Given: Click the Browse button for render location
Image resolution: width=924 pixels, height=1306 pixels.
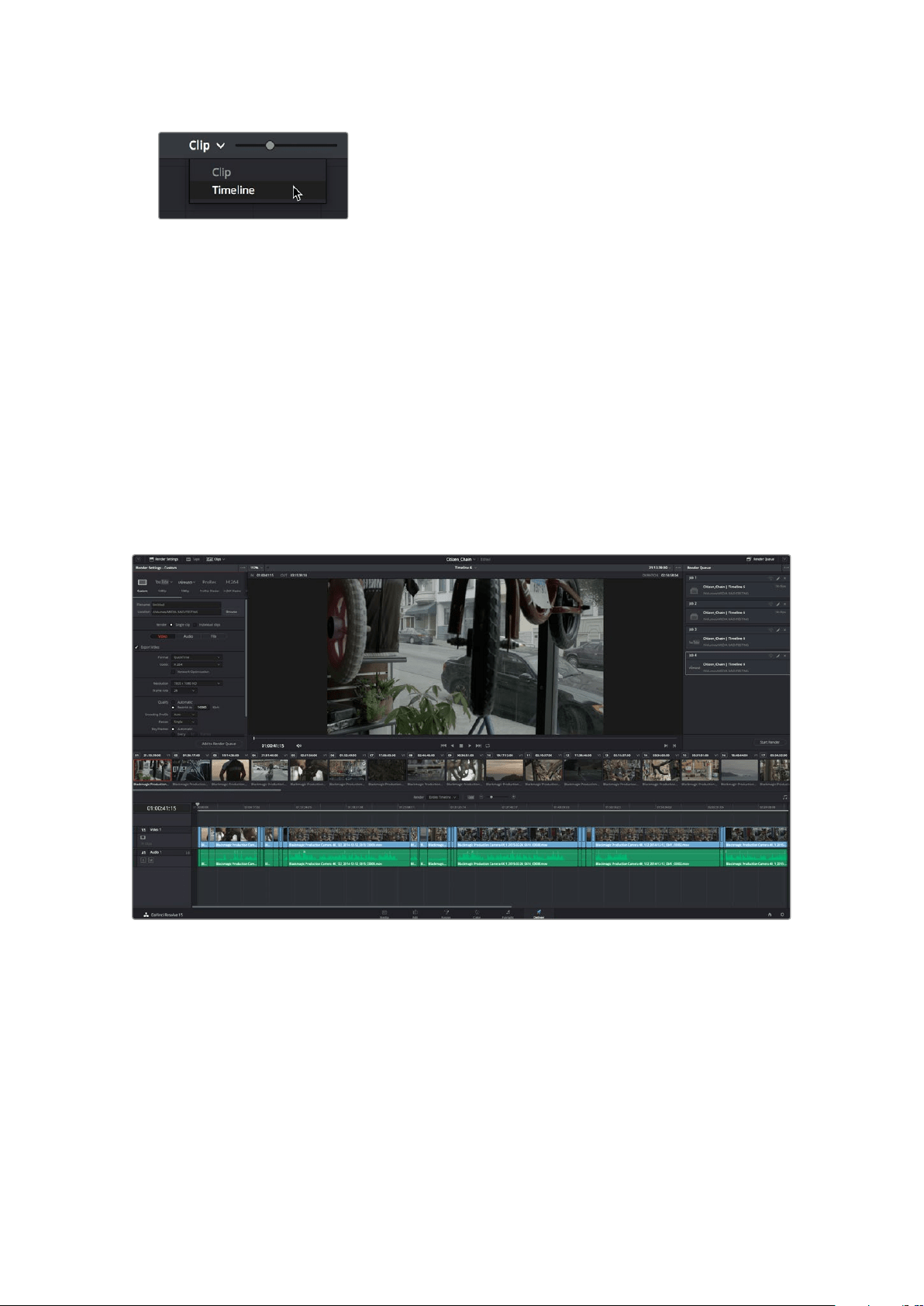Looking at the screenshot, I should pyautogui.click(x=231, y=612).
